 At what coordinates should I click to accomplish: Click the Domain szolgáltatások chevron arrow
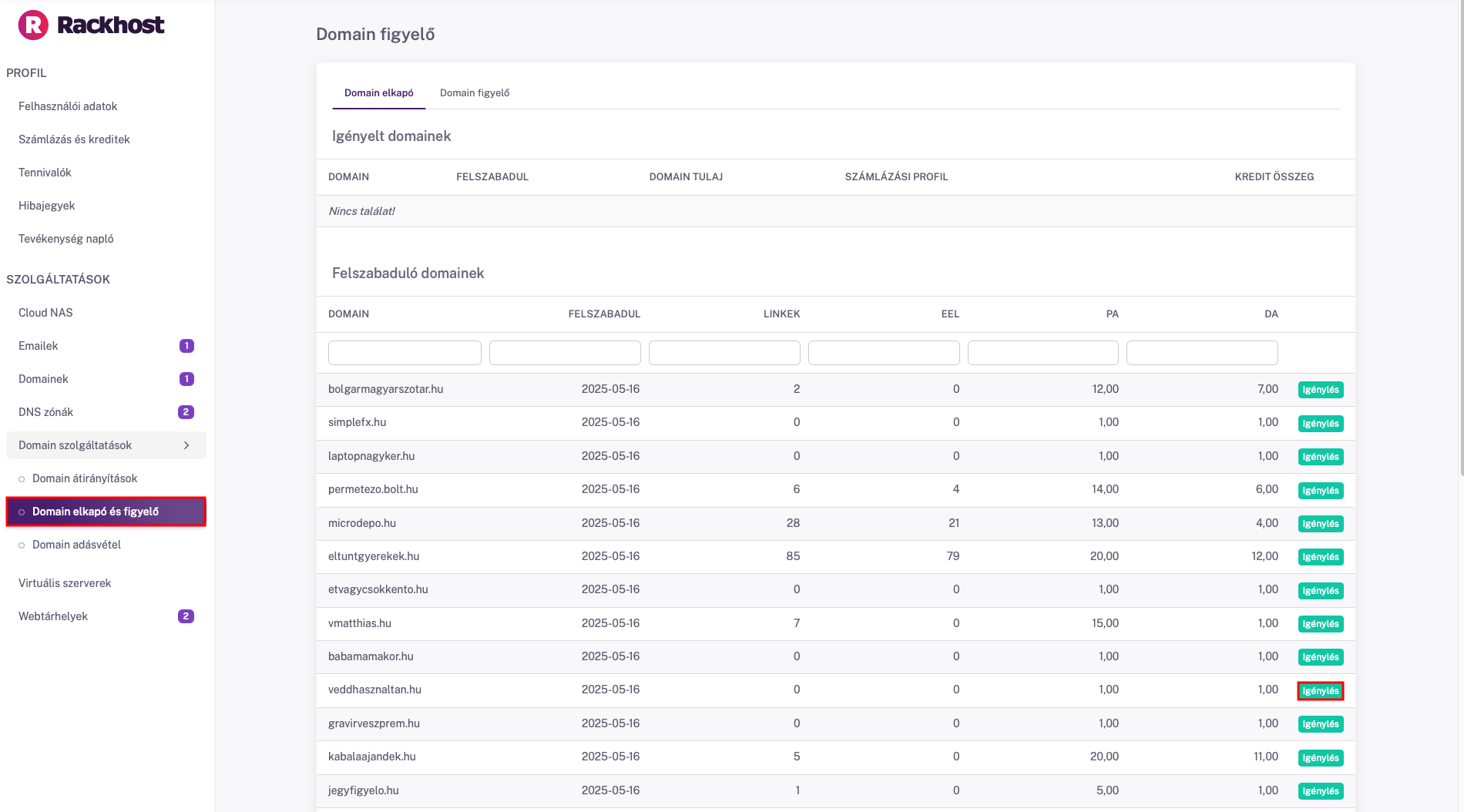point(186,445)
